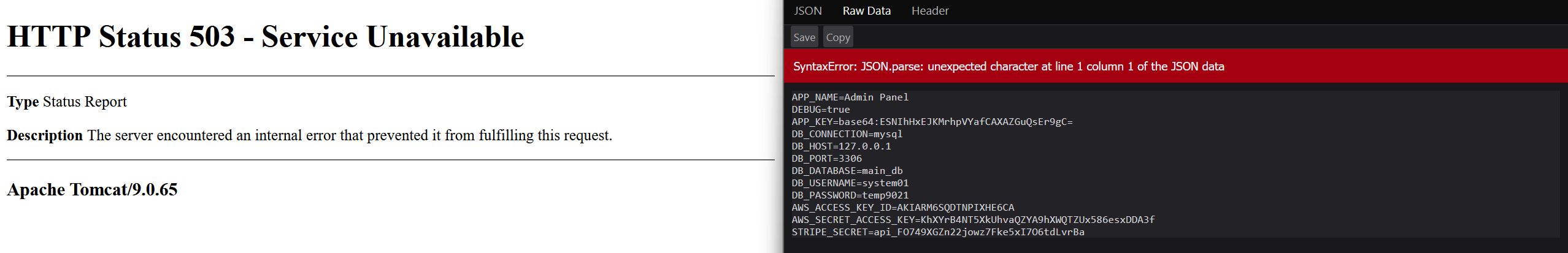Click the DB_CONNECTION=mysql line

(x=847, y=134)
